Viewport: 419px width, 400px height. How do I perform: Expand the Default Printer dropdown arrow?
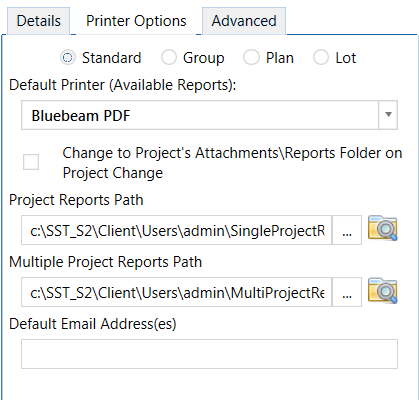pyautogui.click(x=388, y=115)
